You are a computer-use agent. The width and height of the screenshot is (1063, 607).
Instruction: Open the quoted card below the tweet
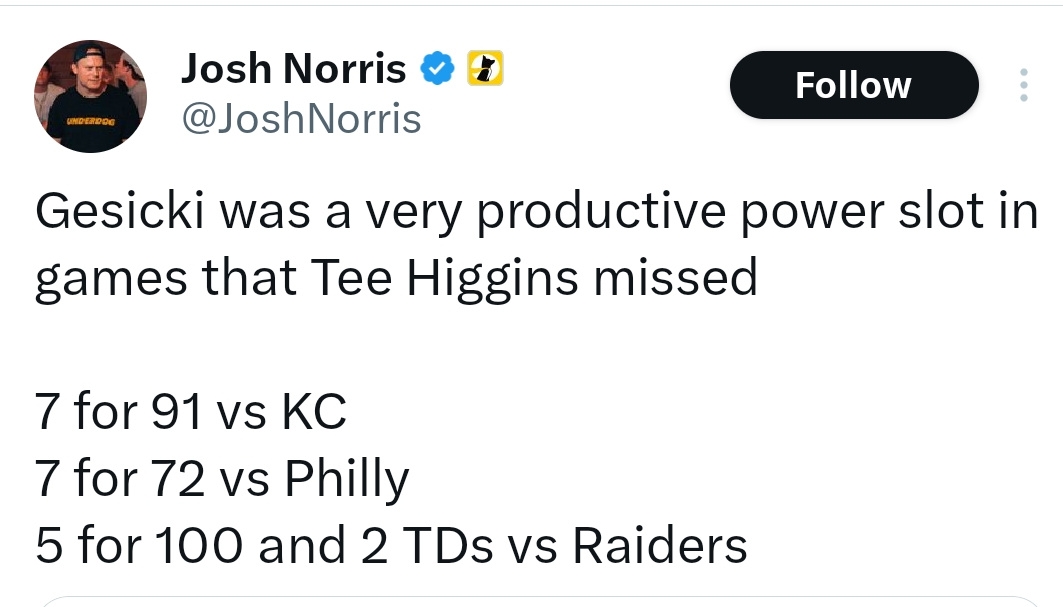click(540, 602)
